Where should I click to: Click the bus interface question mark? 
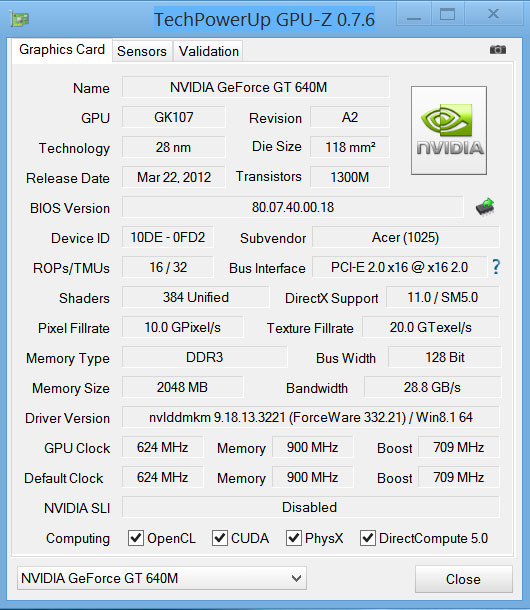tap(496, 267)
